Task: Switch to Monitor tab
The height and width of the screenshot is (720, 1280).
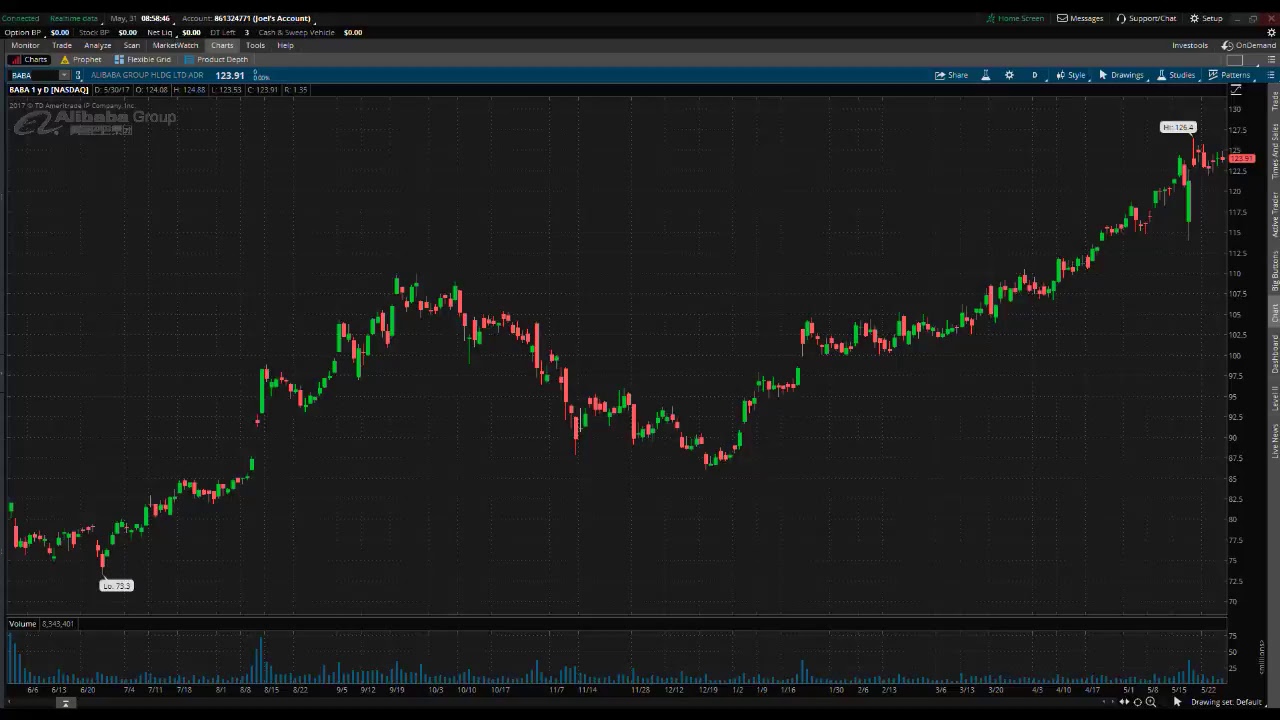Action: pyautogui.click(x=25, y=45)
